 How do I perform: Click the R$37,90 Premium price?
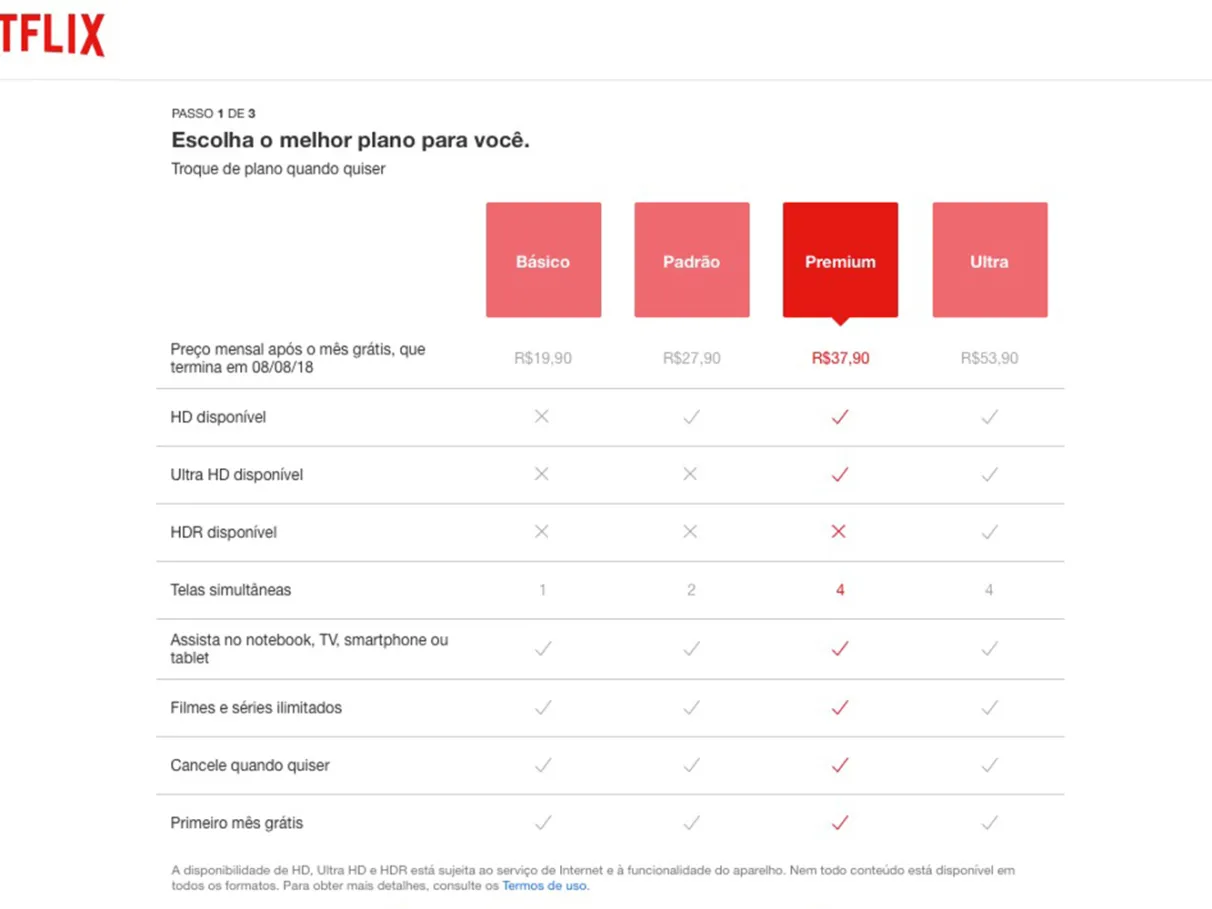(x=840, y=358)
